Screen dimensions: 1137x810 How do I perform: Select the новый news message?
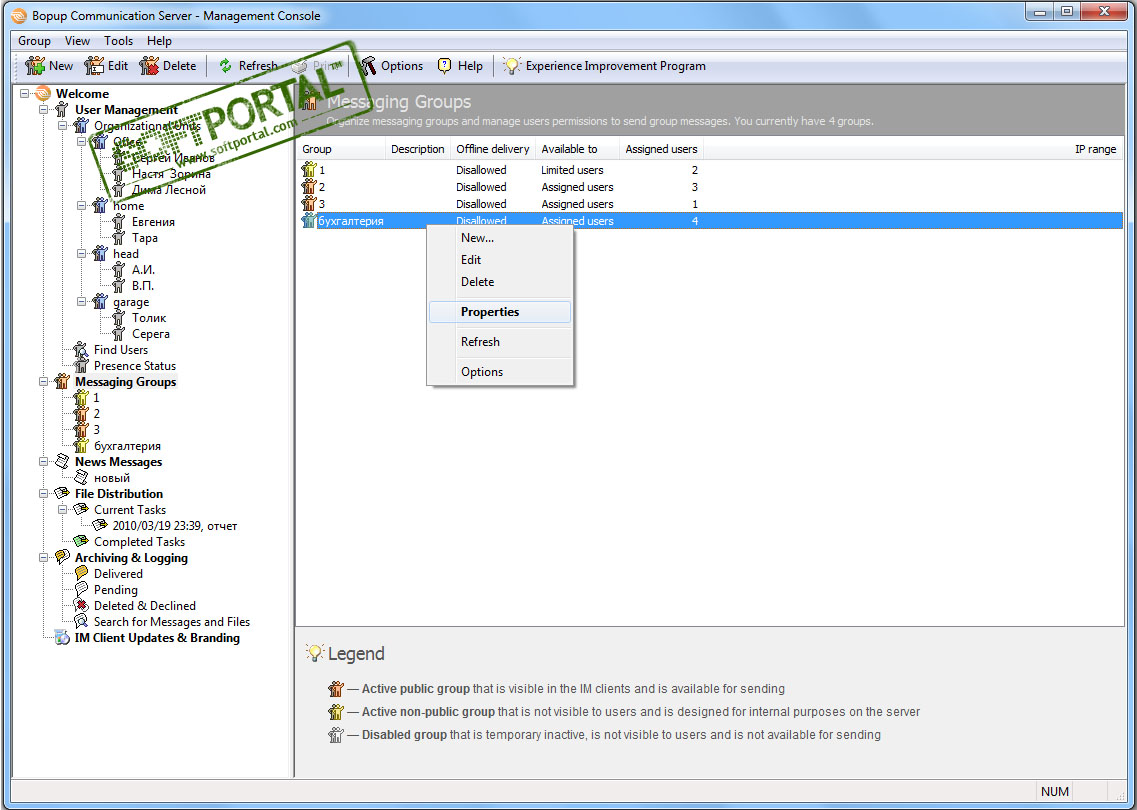(x=112, y=478)
